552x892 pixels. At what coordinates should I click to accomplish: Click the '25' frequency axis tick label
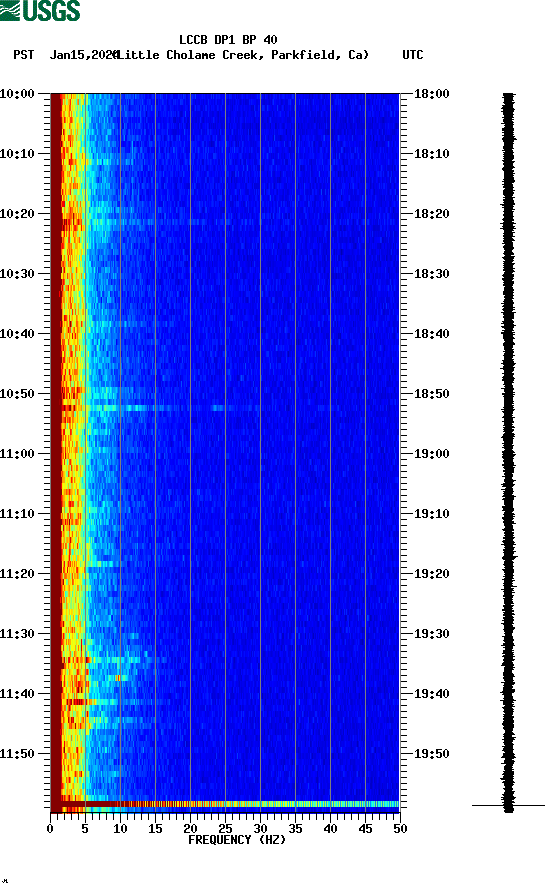225,829
